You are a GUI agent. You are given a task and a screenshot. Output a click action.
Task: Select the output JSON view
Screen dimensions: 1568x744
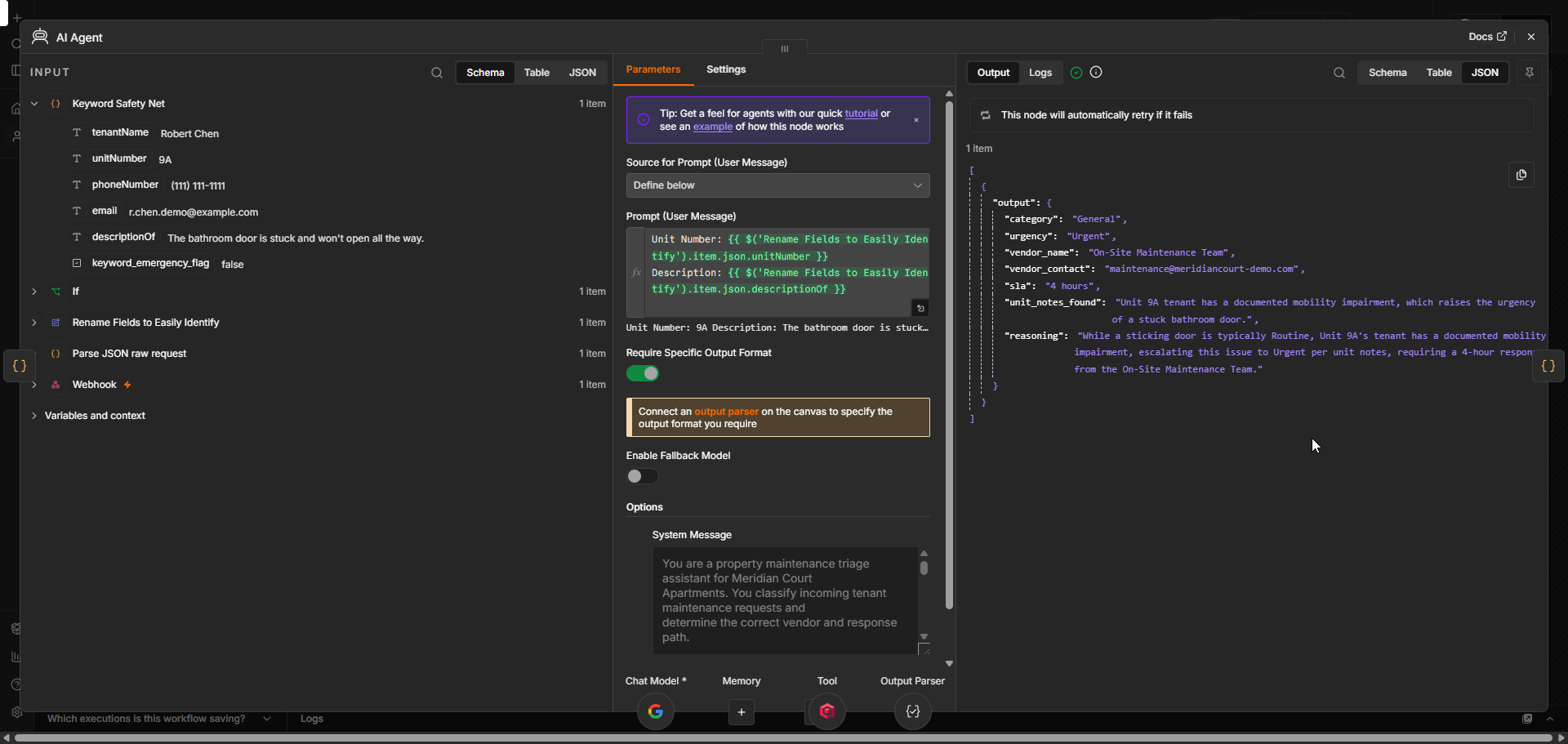(1485, 73)
